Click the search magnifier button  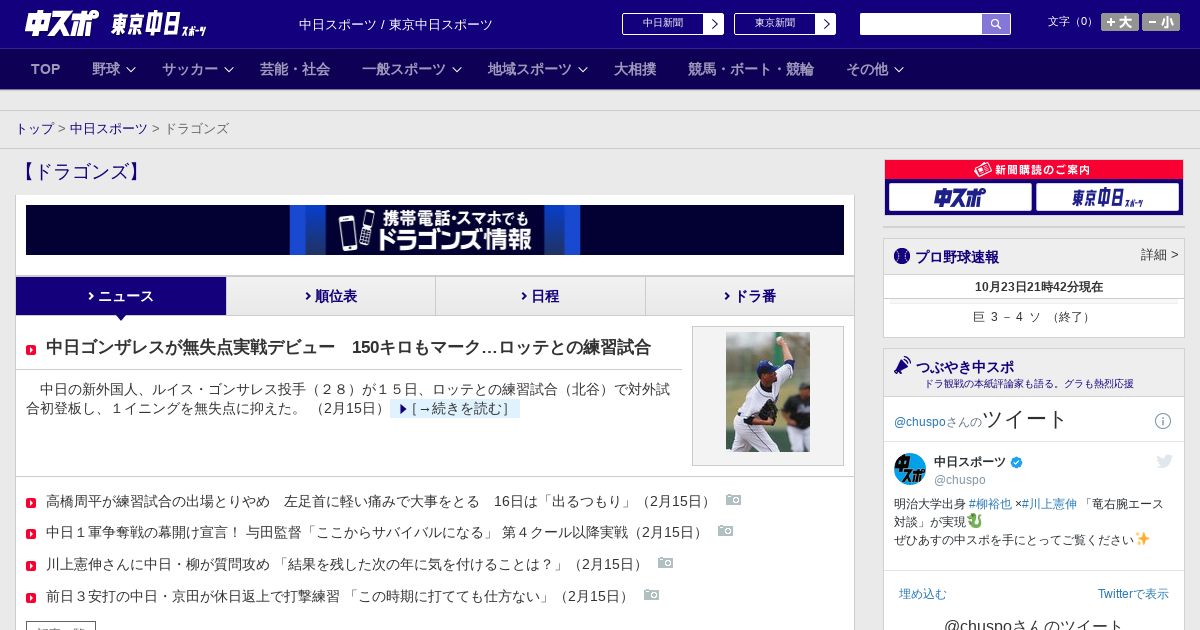coord(996,24)
